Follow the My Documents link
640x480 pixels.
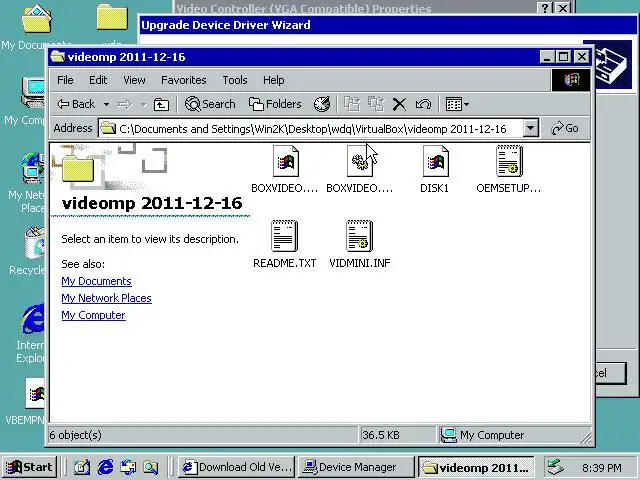[x=96, y=281]
